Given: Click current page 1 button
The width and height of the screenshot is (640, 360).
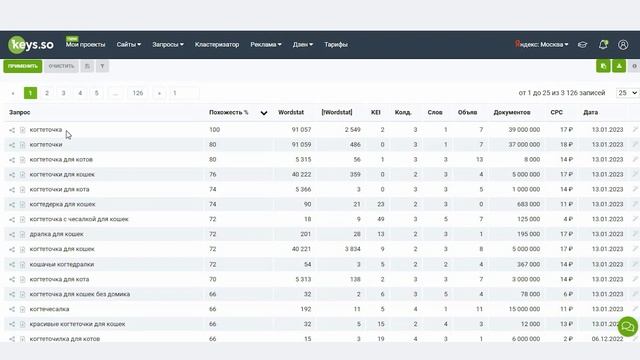Looking at the screenshot, I should [30, 93].
